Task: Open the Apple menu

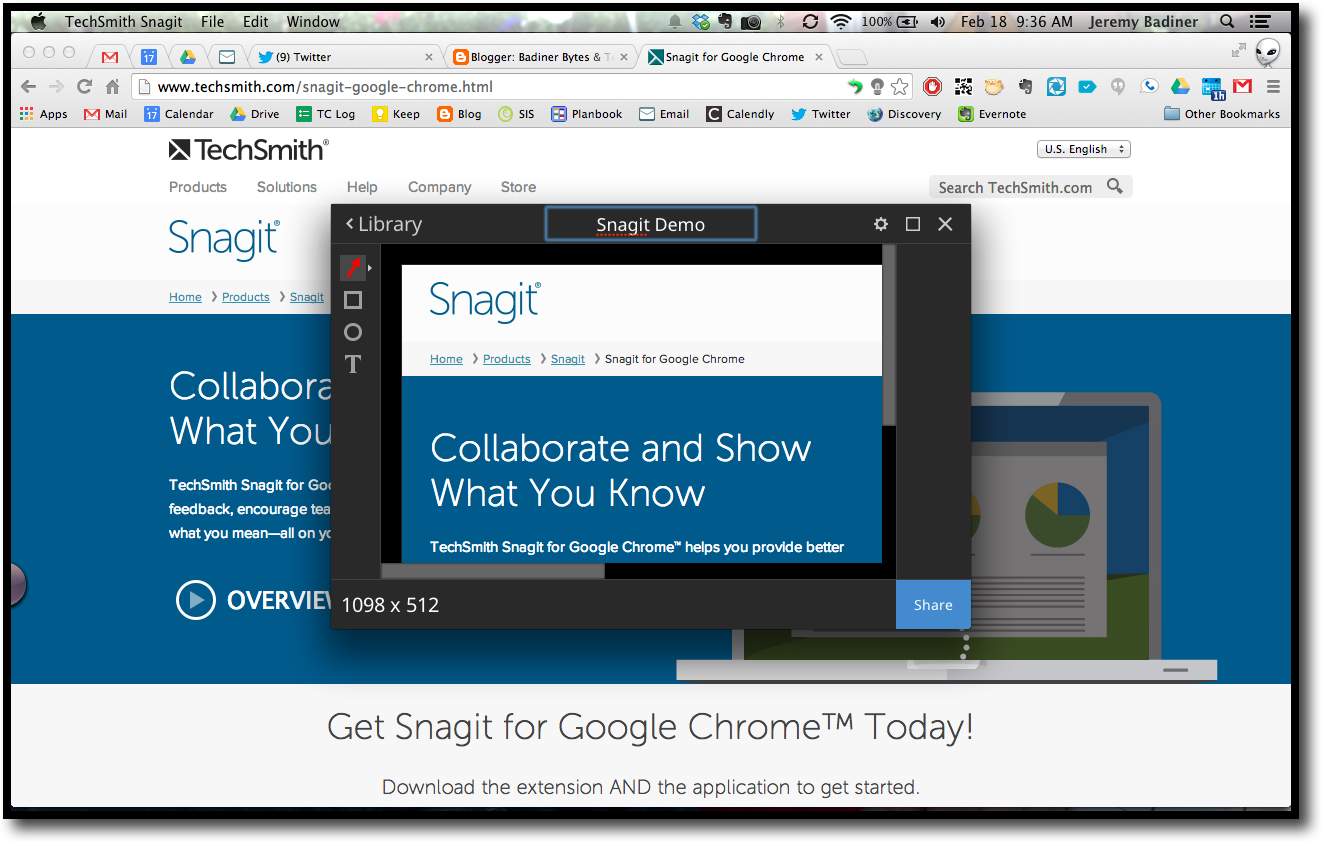Action: pos(38,21)
